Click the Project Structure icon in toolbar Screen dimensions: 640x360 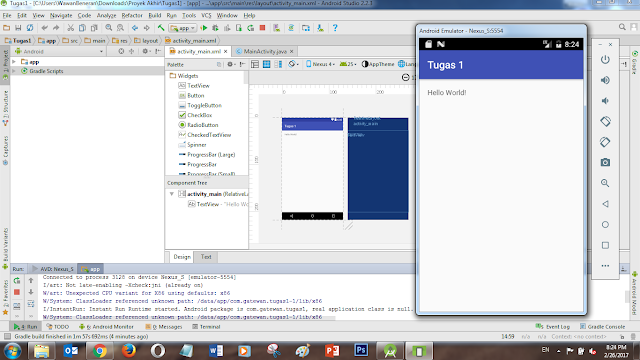[x=306, y=28]
